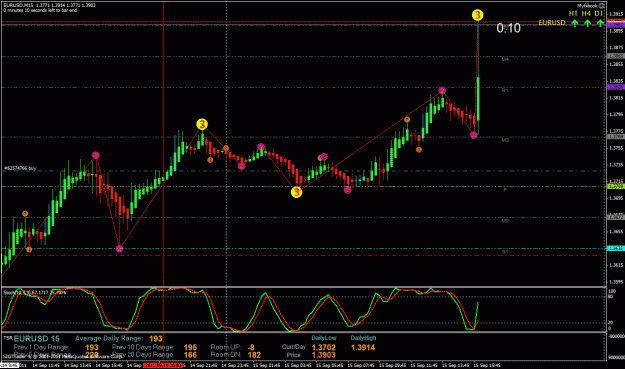The image size is (625, 369).
Task: Click the yellow-green pivot price tag on axis
Action: point(615,186)
